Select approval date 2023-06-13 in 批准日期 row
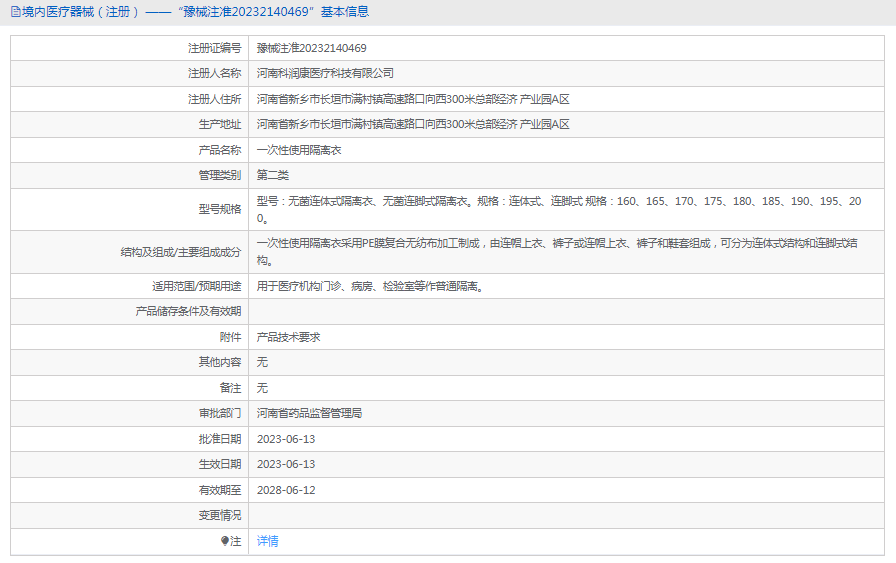Screen dimensions: 896x563 point(286,439)
